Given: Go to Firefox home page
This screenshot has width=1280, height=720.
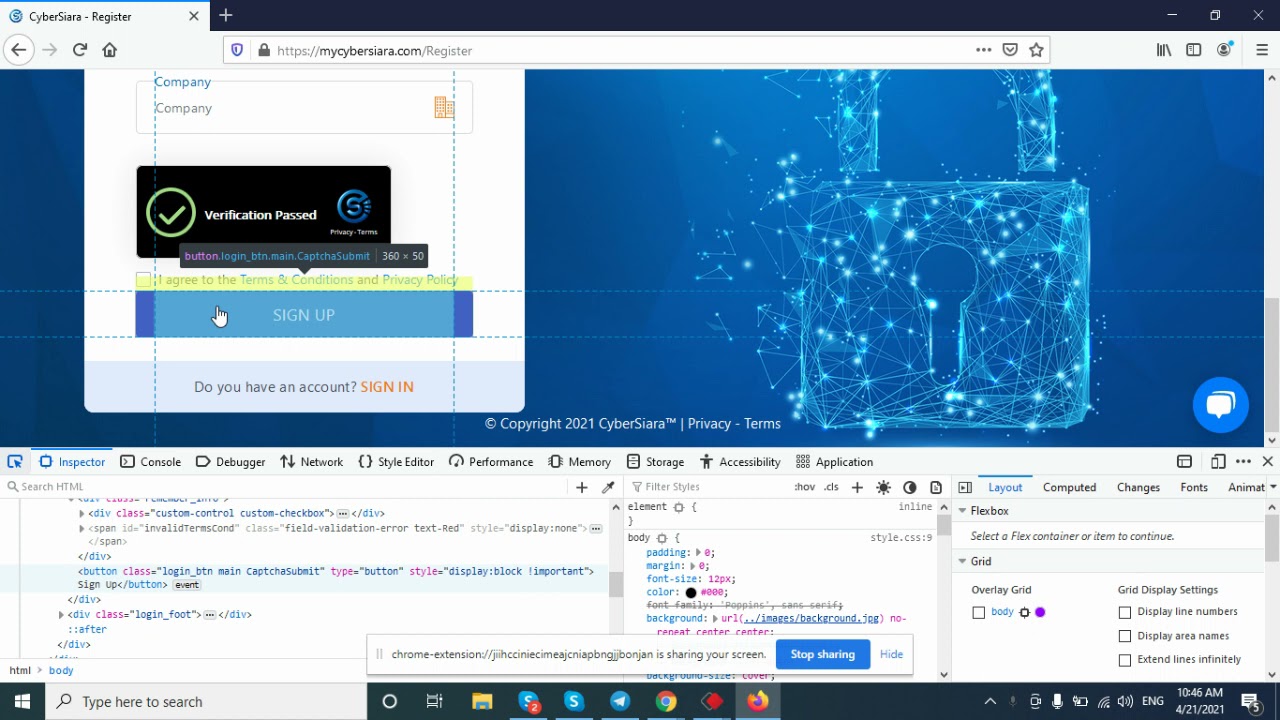Looking at the screenshot, I should pos(110,50).
